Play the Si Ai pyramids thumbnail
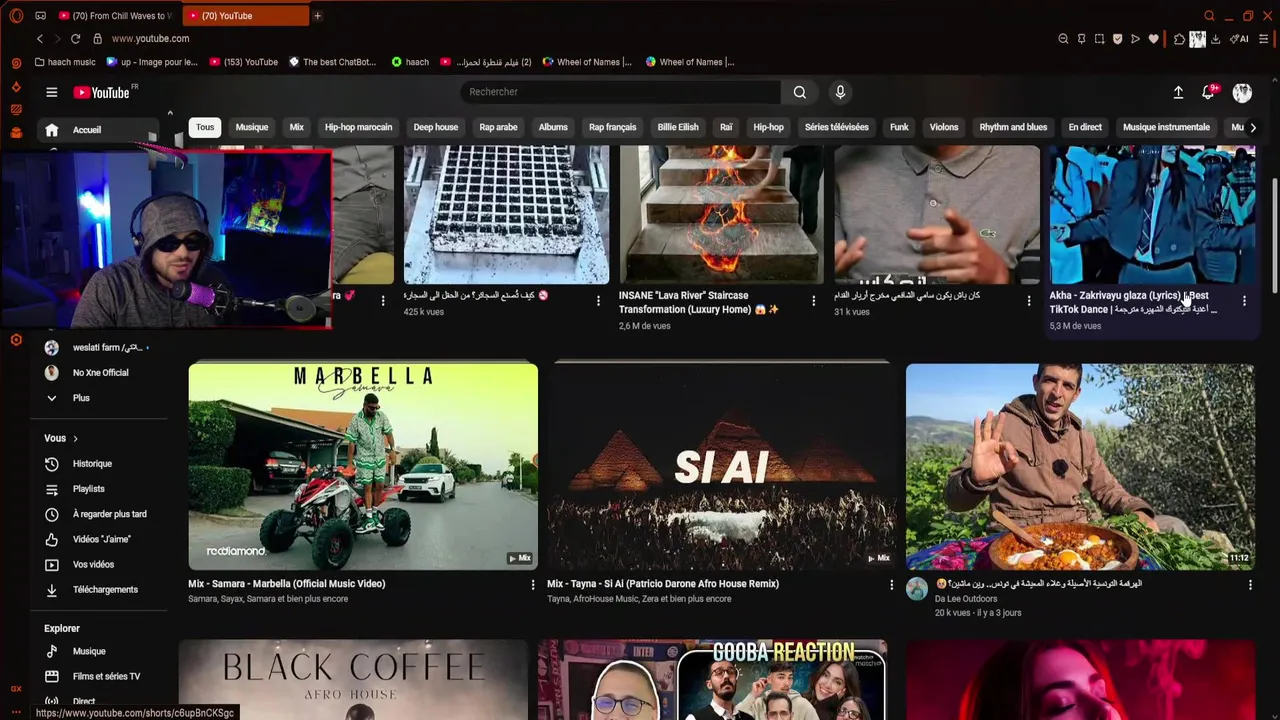Screen dimensions: 1280x720 coord(721,466)
